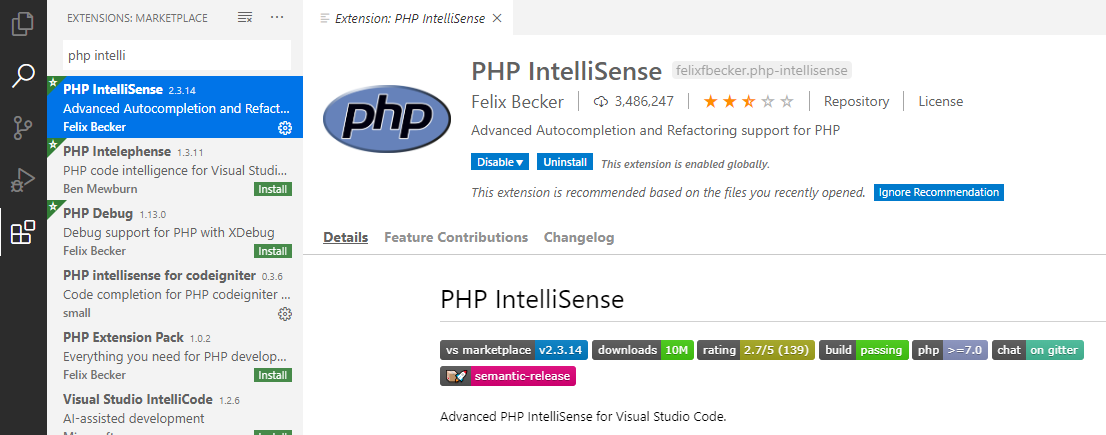Click the build passing badge

863,350
